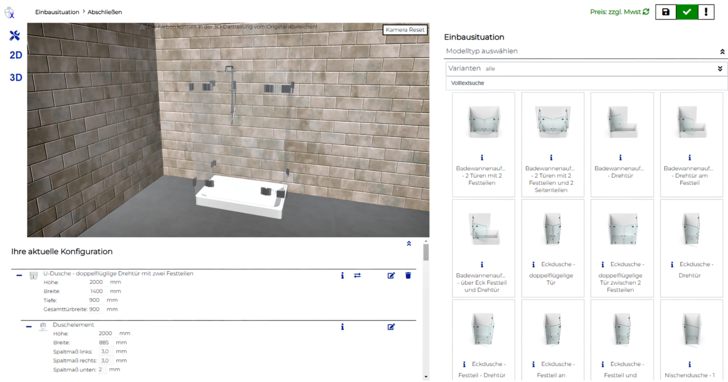Collapse the Duschelement sub-entry
The height and width of the screenshot is (382, 728).
[x=29, y=327]
